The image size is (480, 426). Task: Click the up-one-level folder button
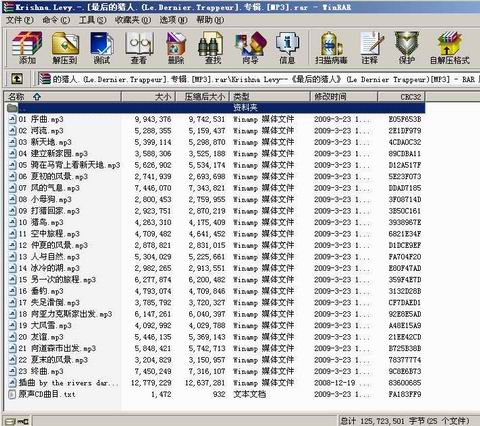[x=17, y=79]
